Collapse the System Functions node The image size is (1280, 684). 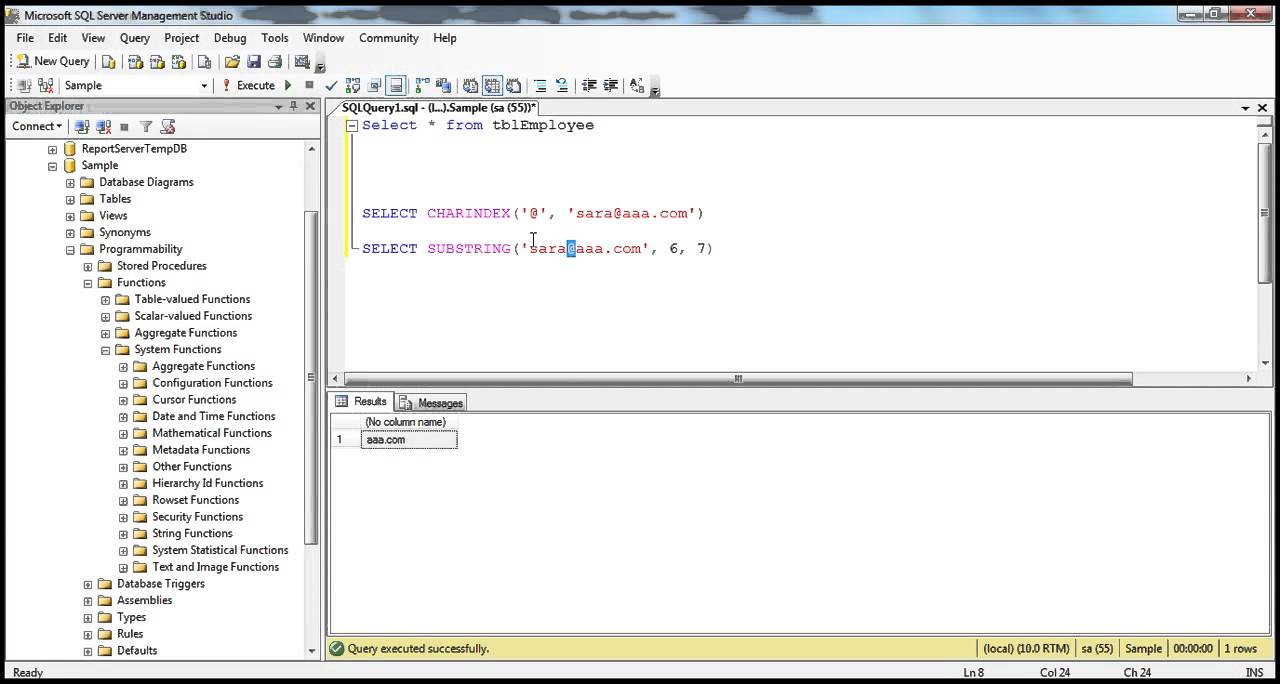pos(106,350)
